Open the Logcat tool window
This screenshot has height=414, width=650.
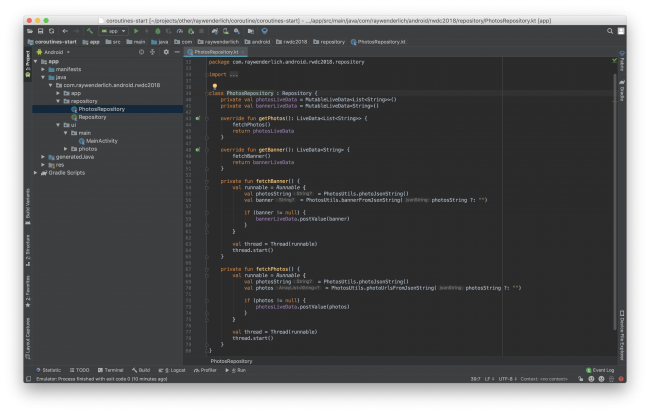pyautogui.click(x=172, y=370)
